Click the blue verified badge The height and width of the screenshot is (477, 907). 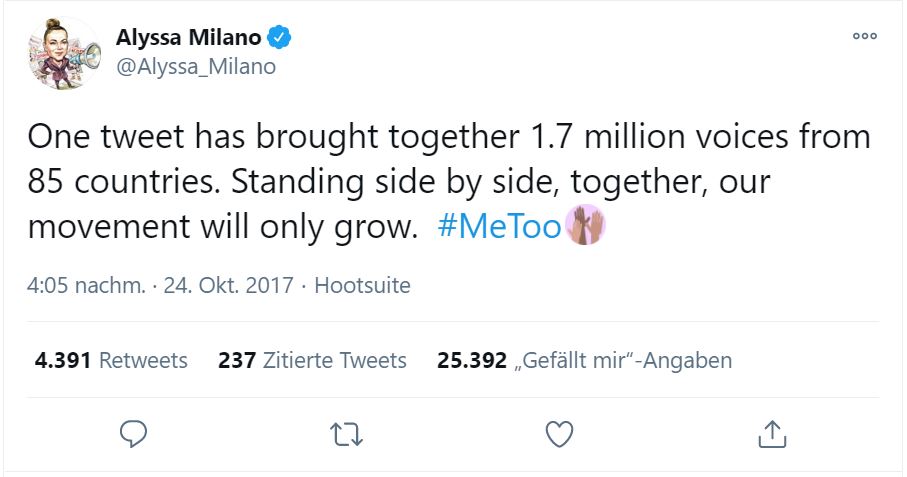point(283,38)
